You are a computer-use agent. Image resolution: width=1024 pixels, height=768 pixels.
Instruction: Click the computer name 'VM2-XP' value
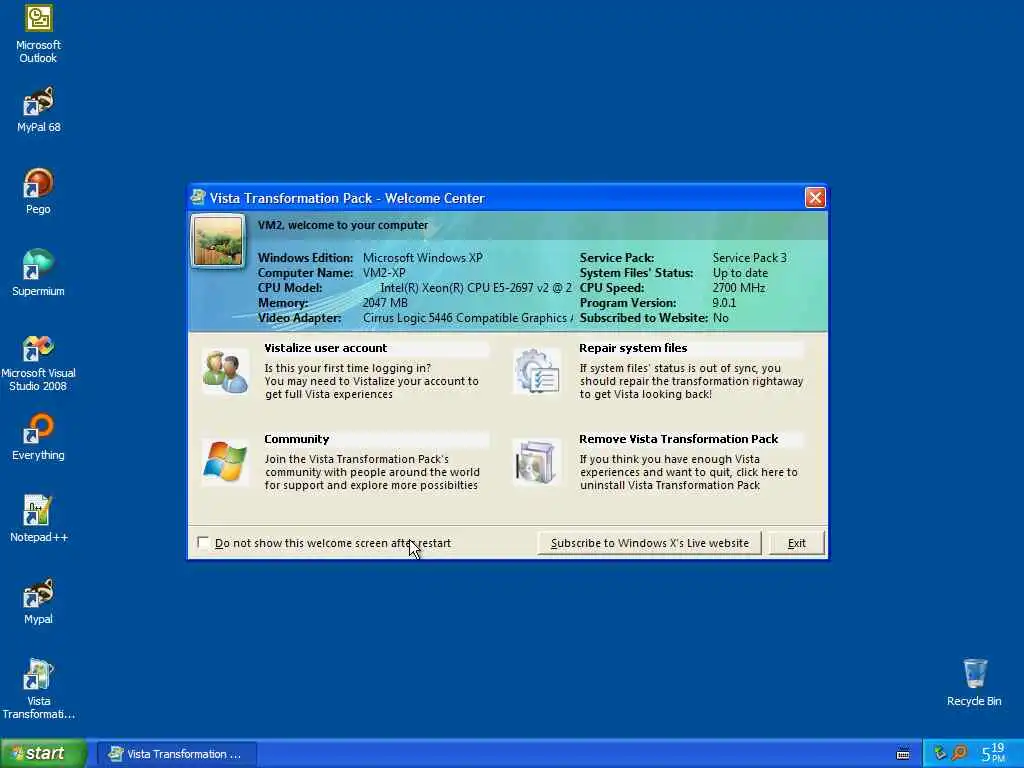coord(384,273)
